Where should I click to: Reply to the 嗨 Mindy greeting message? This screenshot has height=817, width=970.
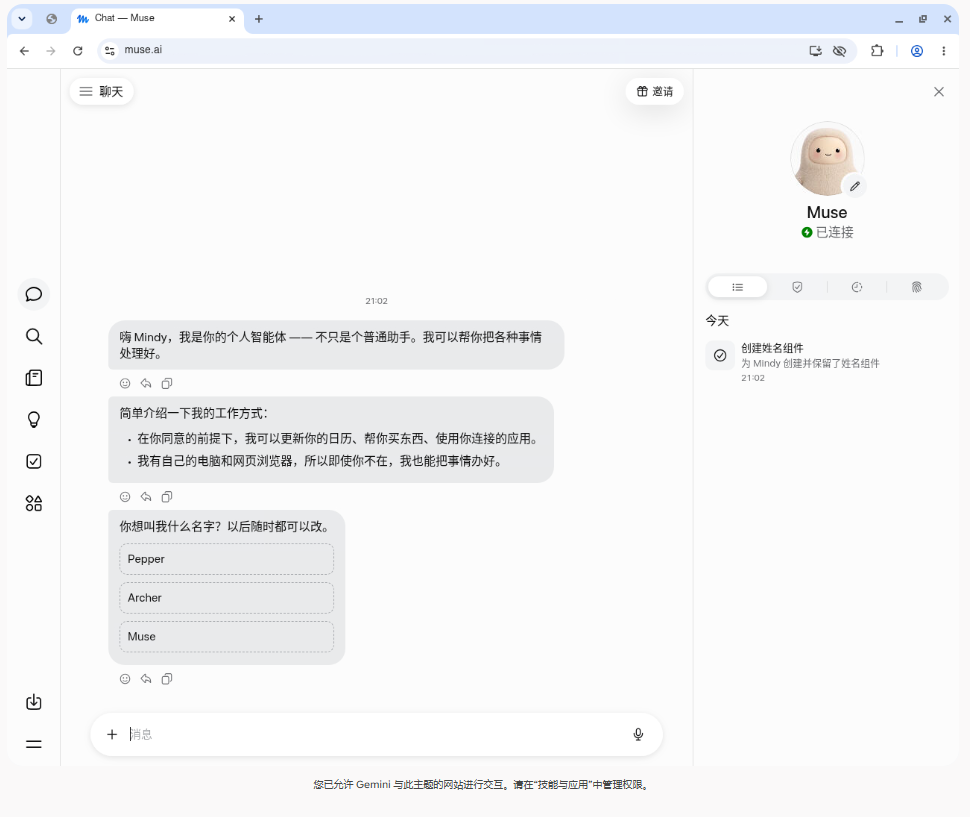click(x=146, y=383)
